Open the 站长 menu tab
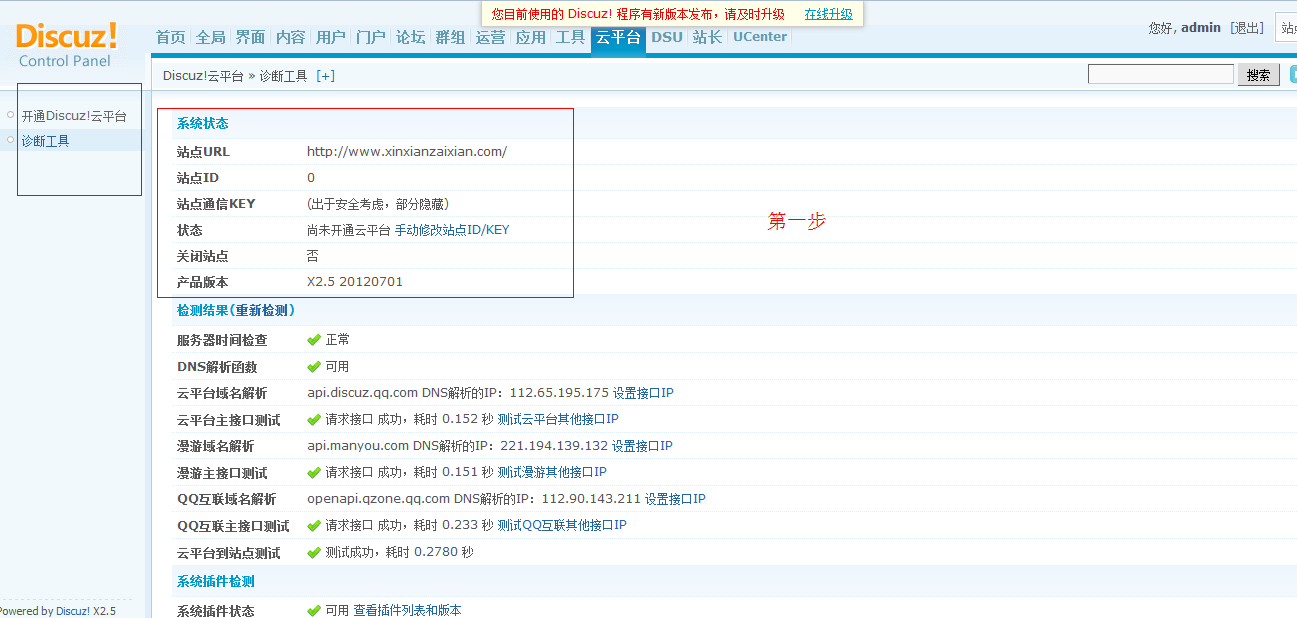Viewport: 1297px width, 618px height. click(x=708, y=37)
